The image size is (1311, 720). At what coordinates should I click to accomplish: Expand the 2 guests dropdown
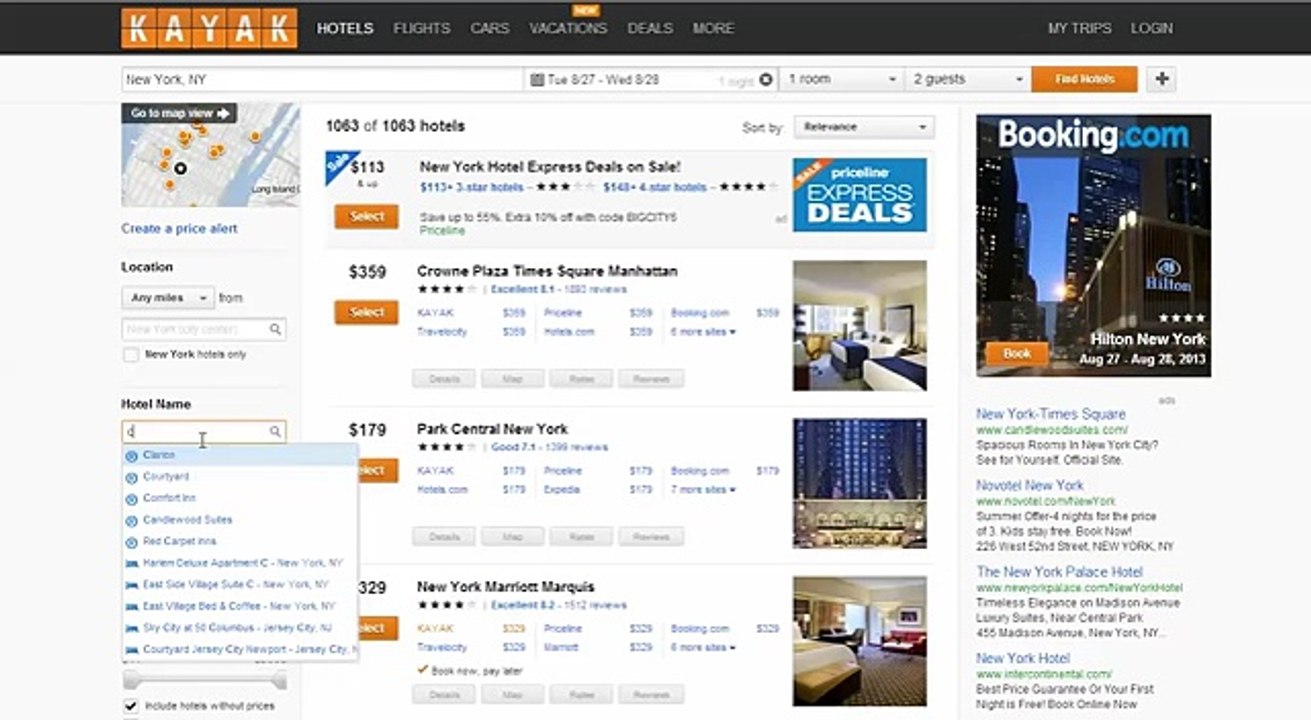tap(969, 79)
